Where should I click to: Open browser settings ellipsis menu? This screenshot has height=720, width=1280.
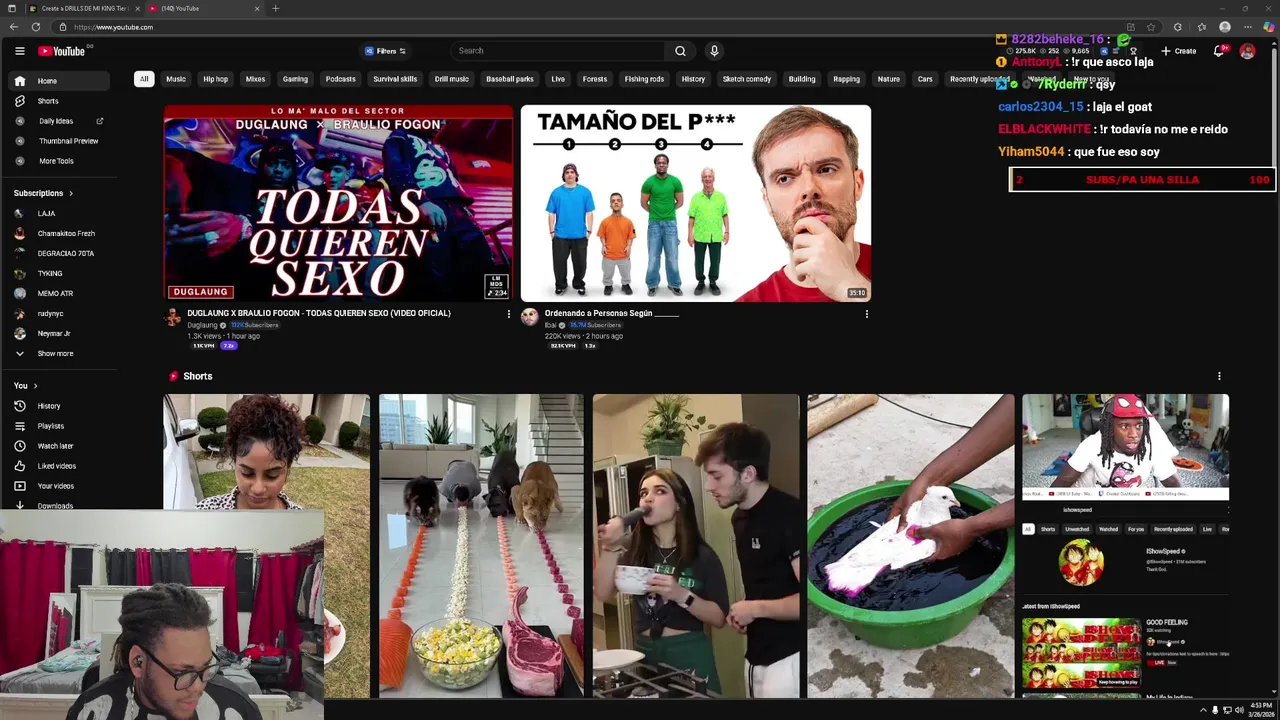(x=1248, y=27)
